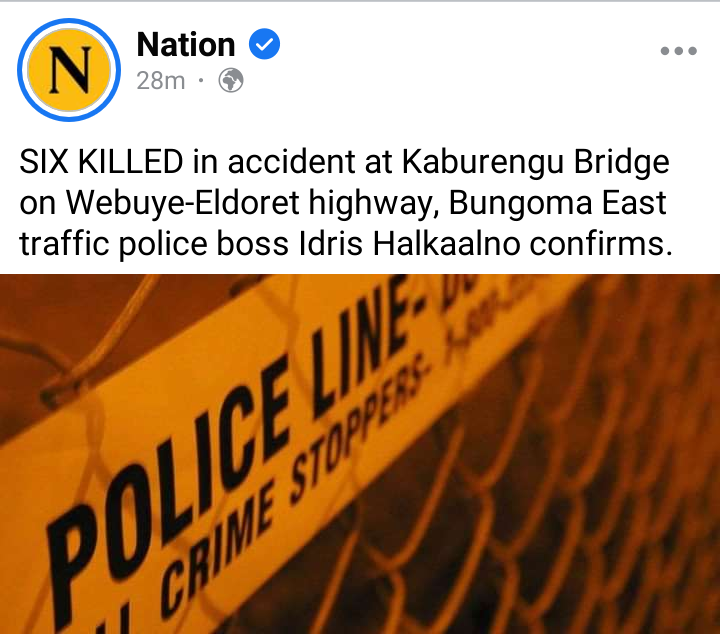
Task: Click the dot separator beside timestamp
Action: tap(201, 80)
